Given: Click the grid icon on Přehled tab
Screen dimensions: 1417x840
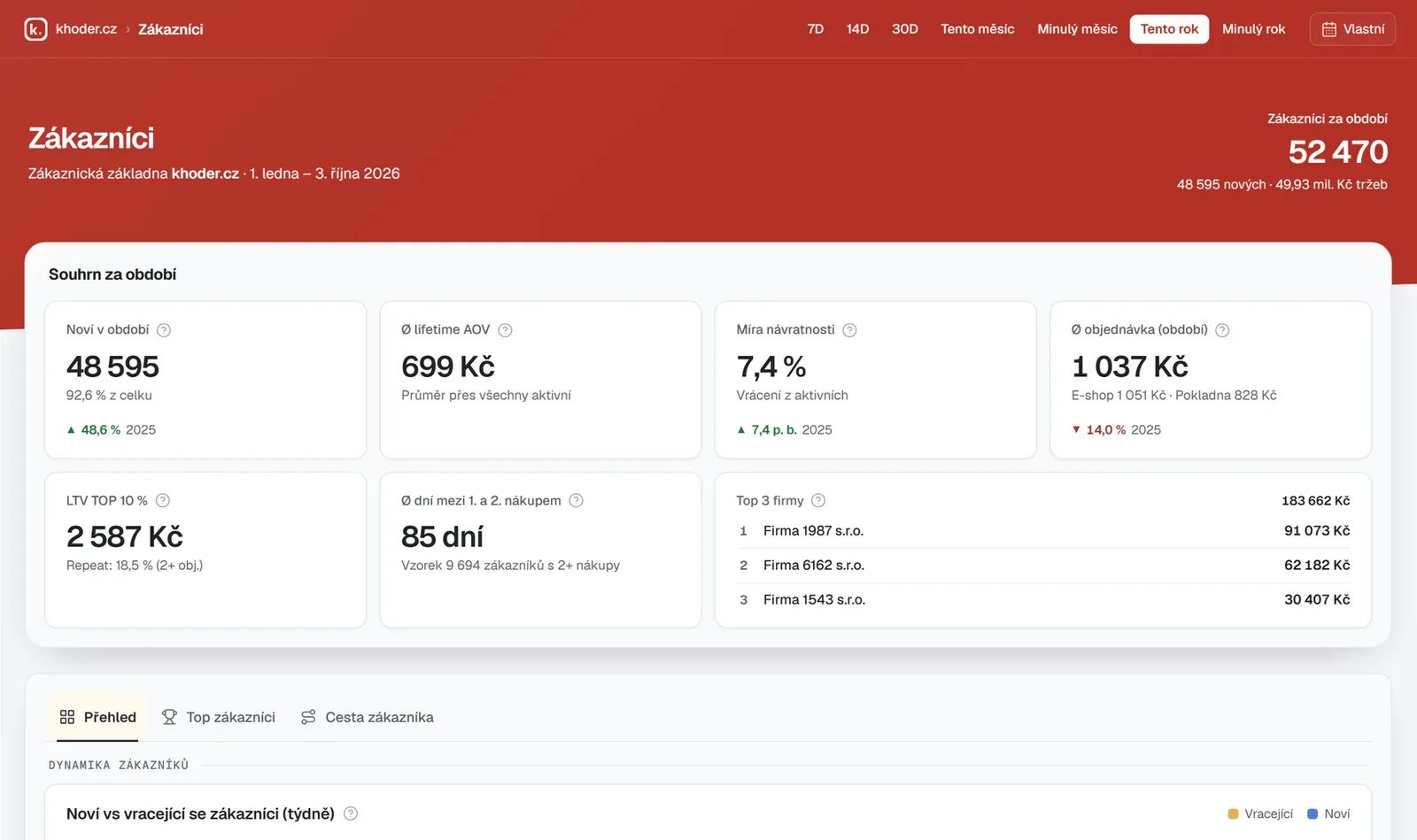Looking at the screenshot, I should click(x=67, y=717).
